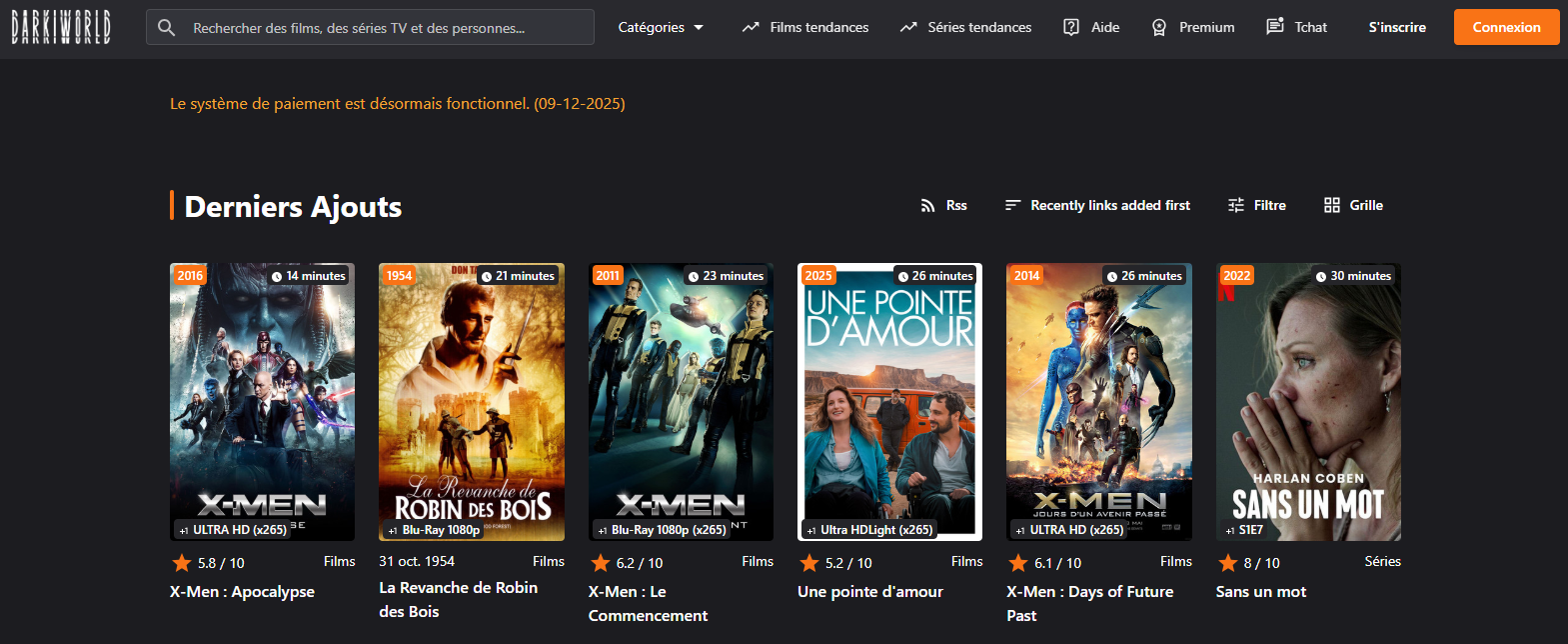Click the Premium badge icon

coord(1159,28)
